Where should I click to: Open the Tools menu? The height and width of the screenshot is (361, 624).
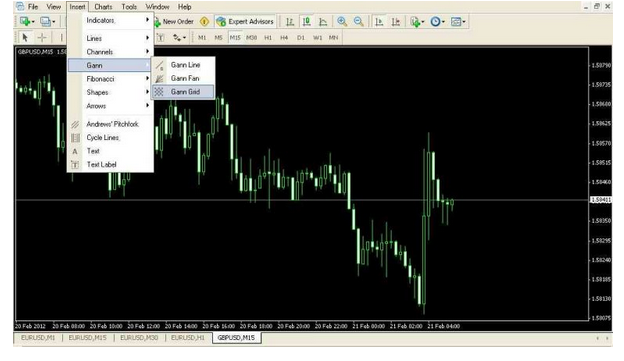(129, 7)
